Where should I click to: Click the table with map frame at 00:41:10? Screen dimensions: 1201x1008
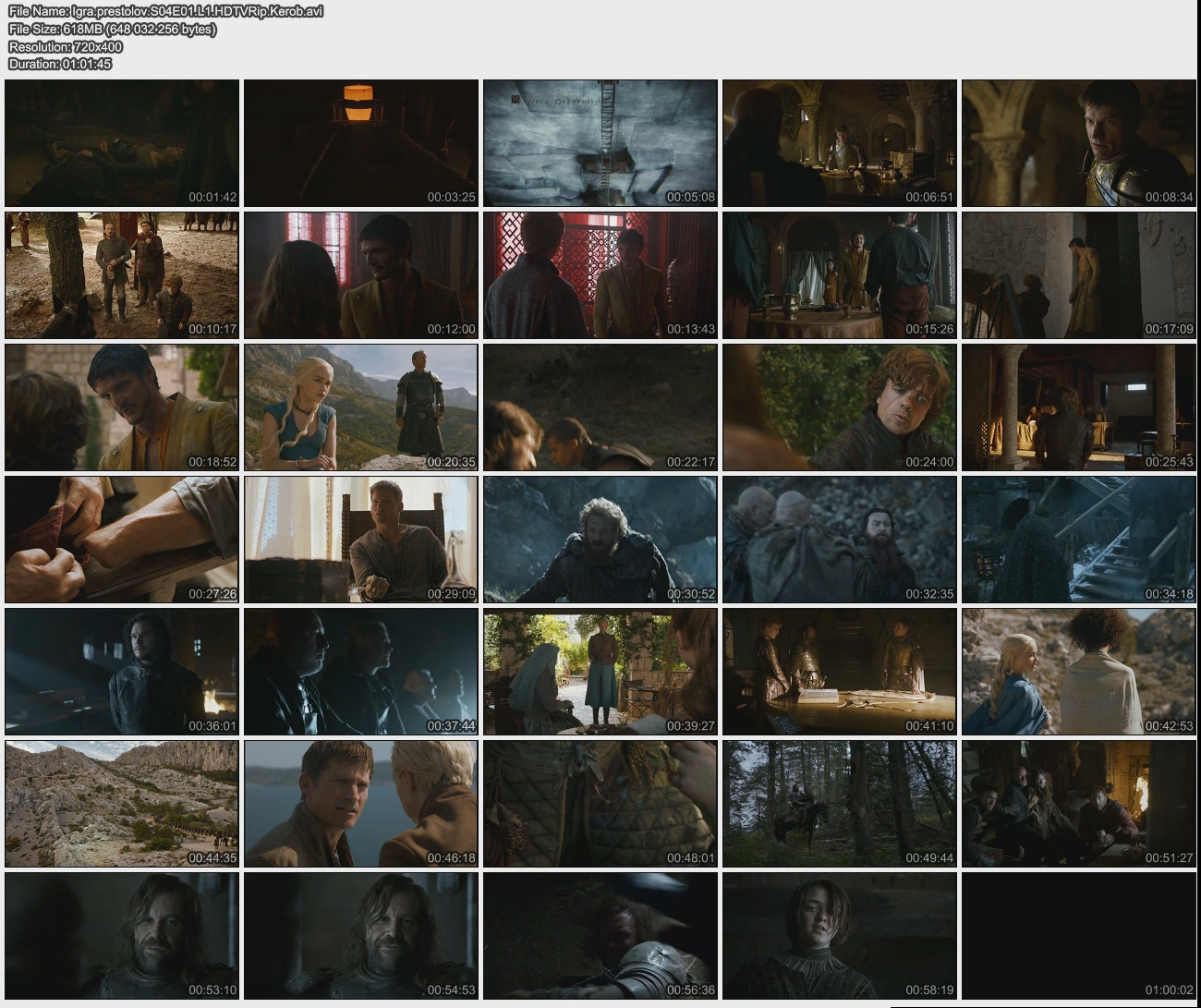pyautogui.click(x=839, y=672)
